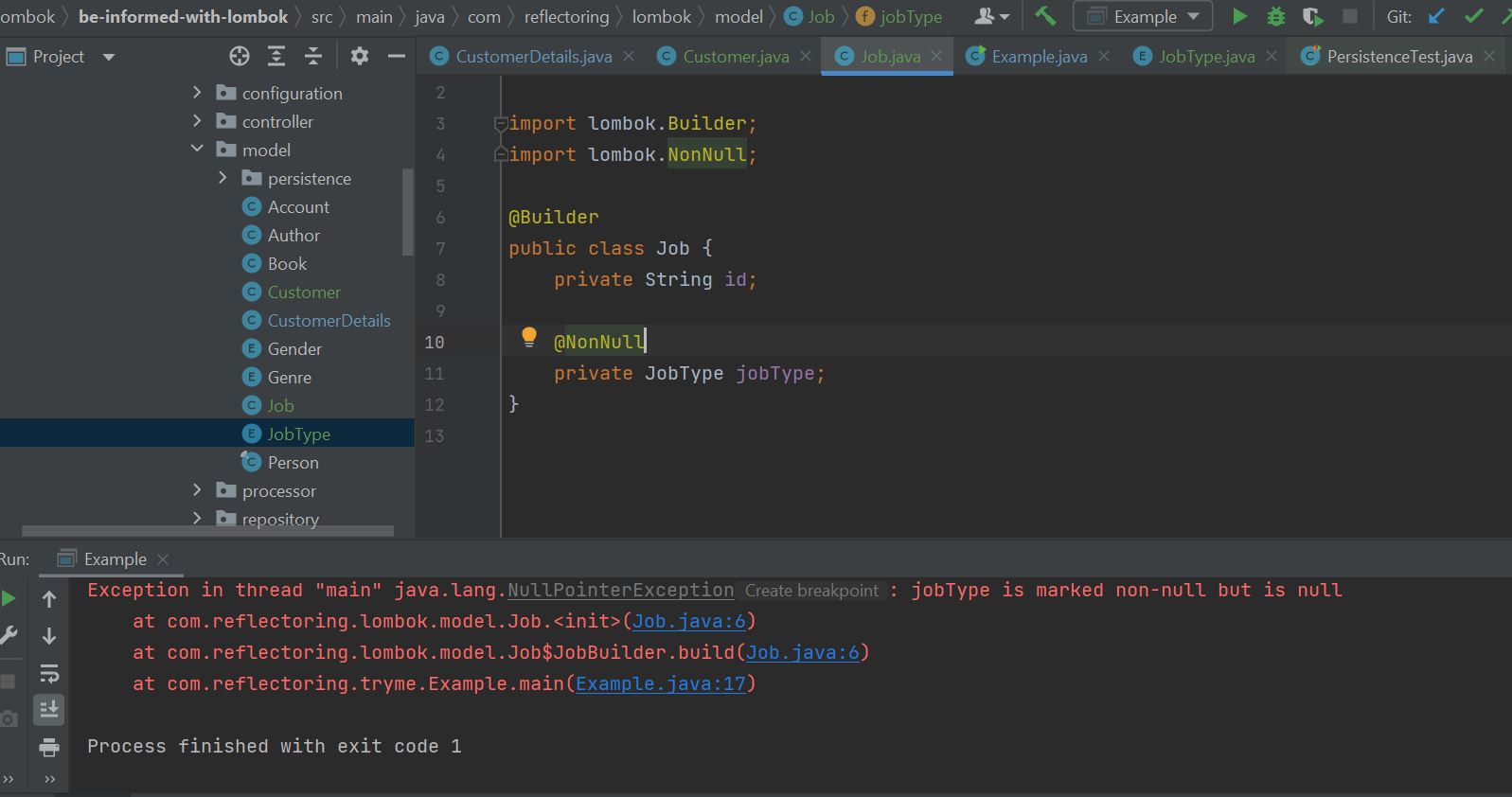Toggle scroll to end in Run console
The height and width of the screenshot is (797, 1512).
coord(49,709)
